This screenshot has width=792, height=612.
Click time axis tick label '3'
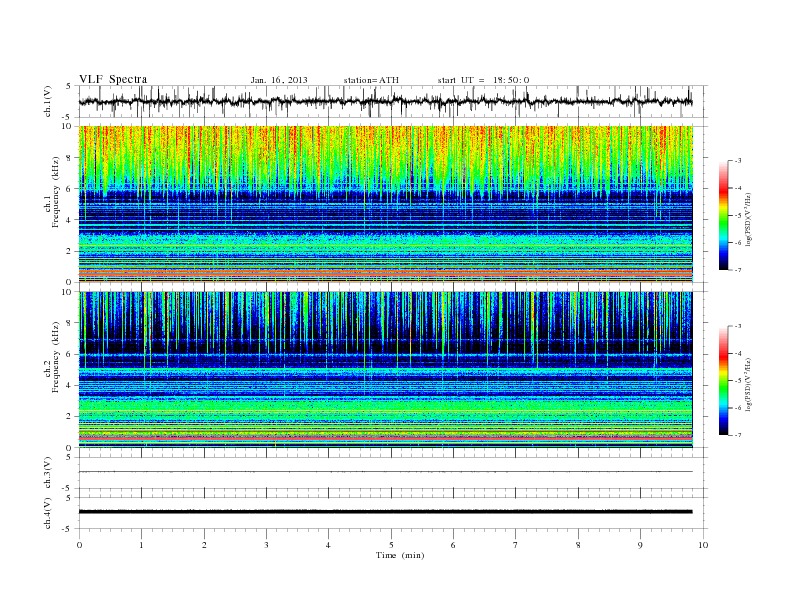[266, 545]
